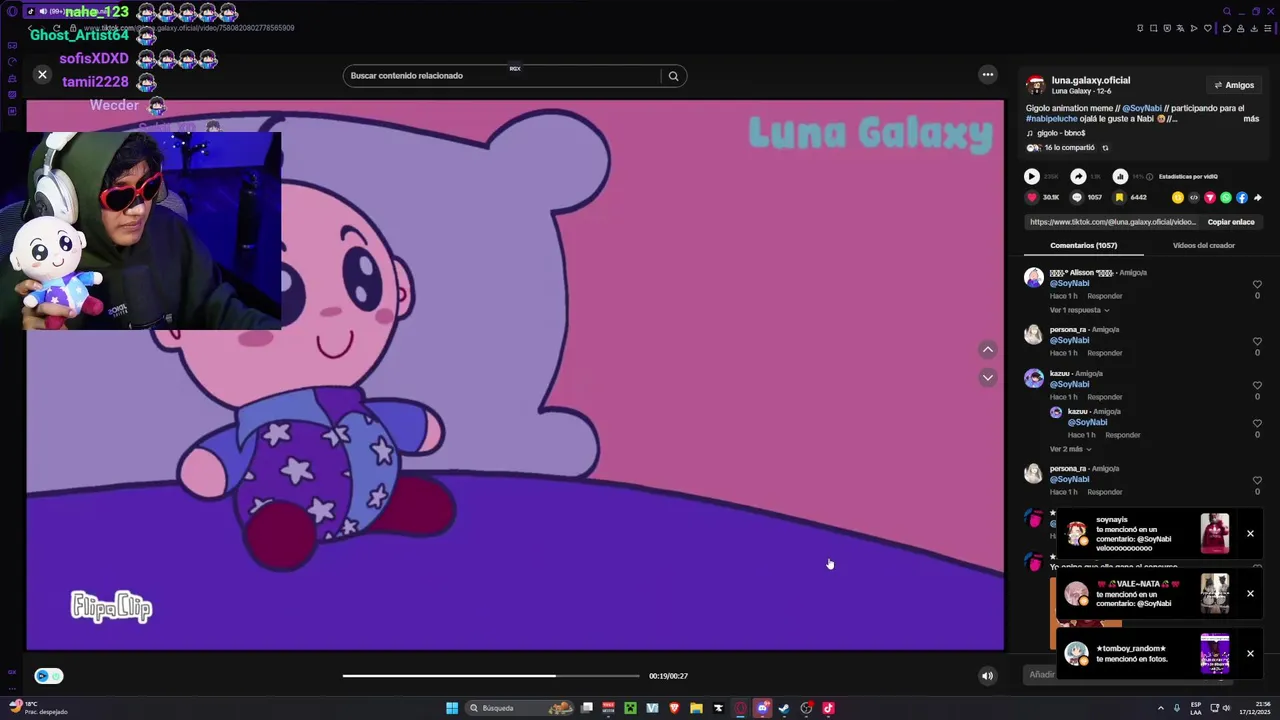Go to previous video with up chevron
This screenshot has height=720, width=1280.
click(x=987, y=349)
